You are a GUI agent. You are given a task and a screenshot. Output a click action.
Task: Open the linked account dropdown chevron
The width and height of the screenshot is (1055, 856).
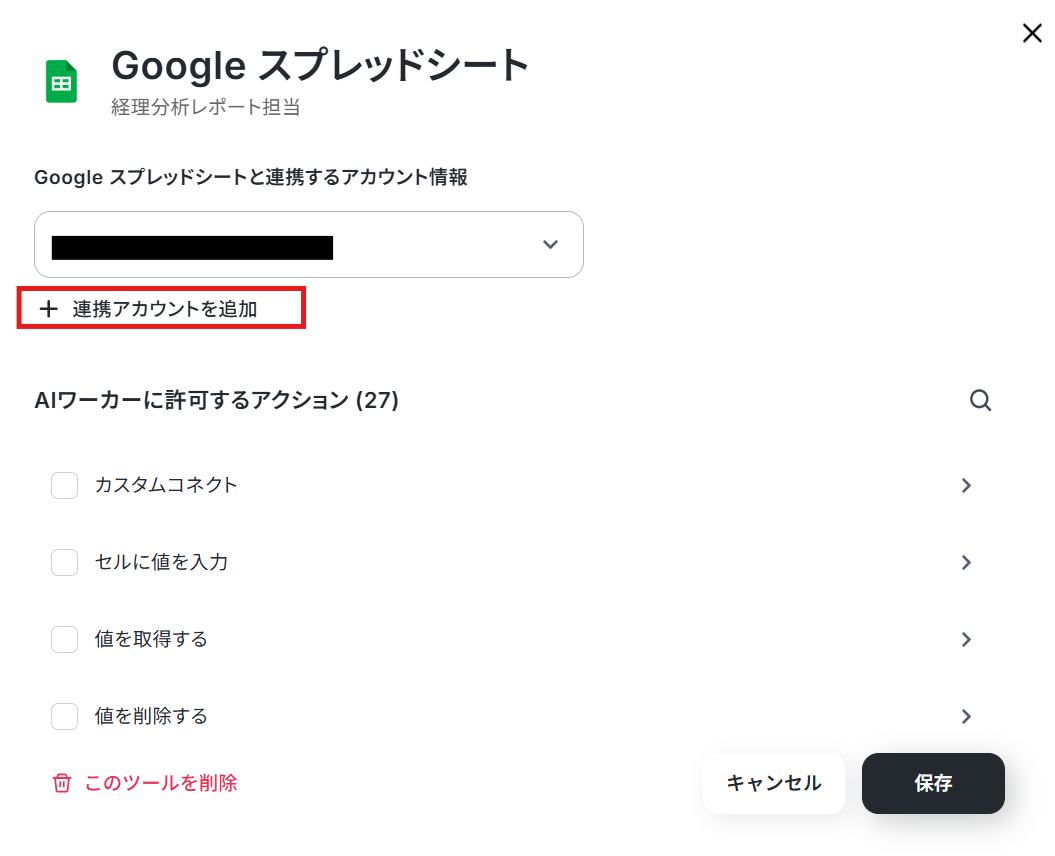[x=550, y=244]
